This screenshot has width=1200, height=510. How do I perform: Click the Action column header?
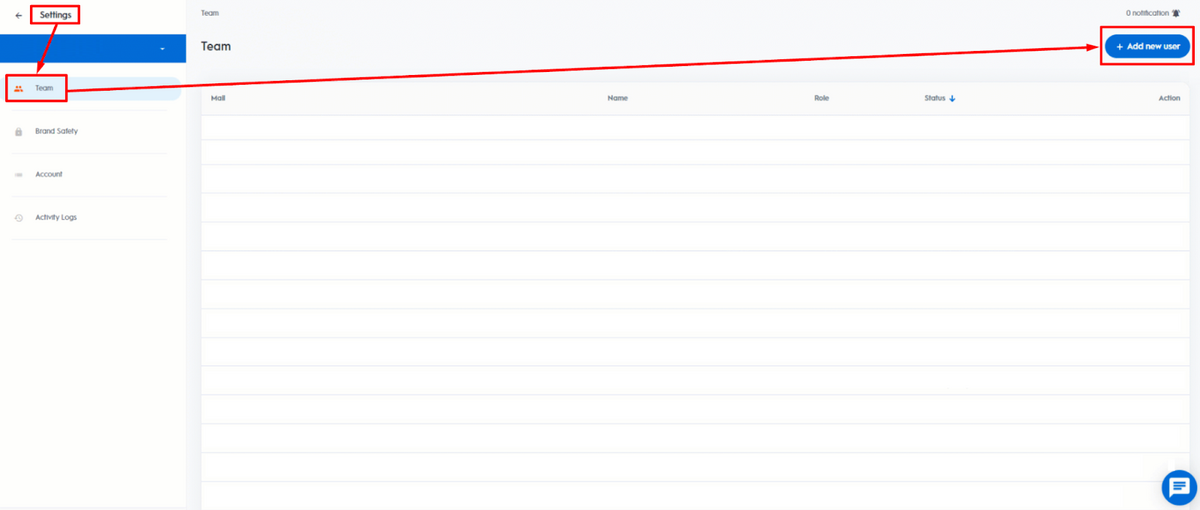[1169, 98]
